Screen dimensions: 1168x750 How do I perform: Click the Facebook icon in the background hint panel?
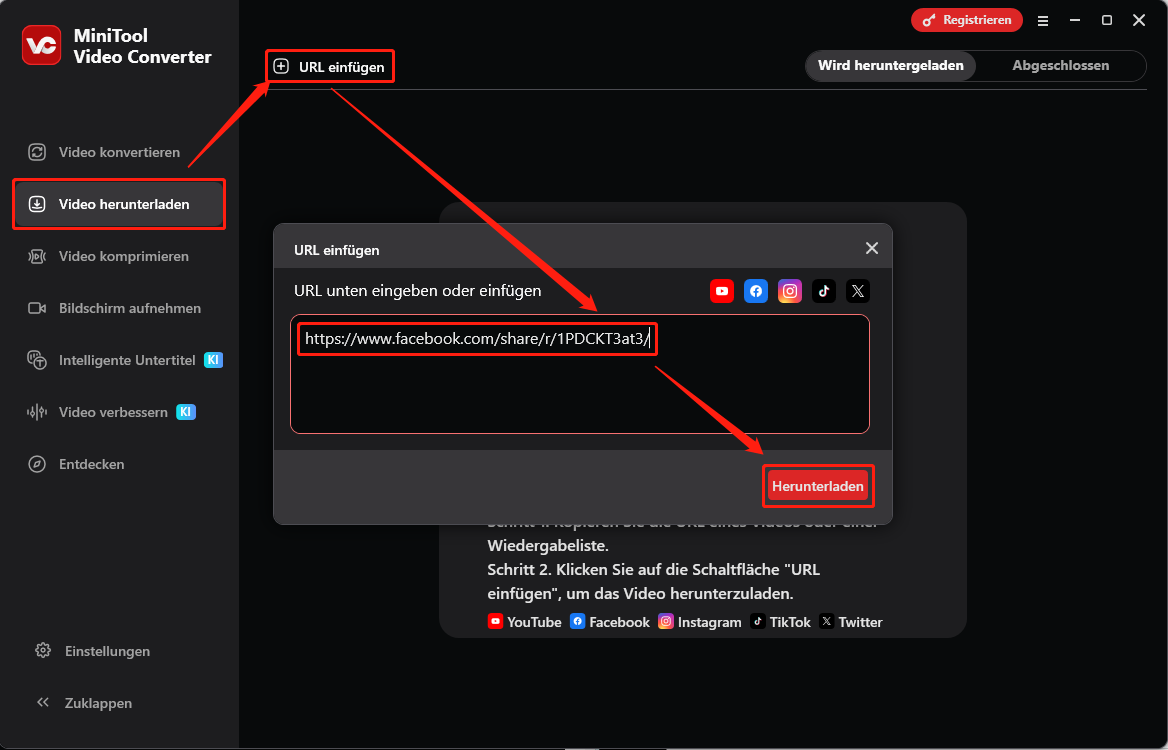577,621
